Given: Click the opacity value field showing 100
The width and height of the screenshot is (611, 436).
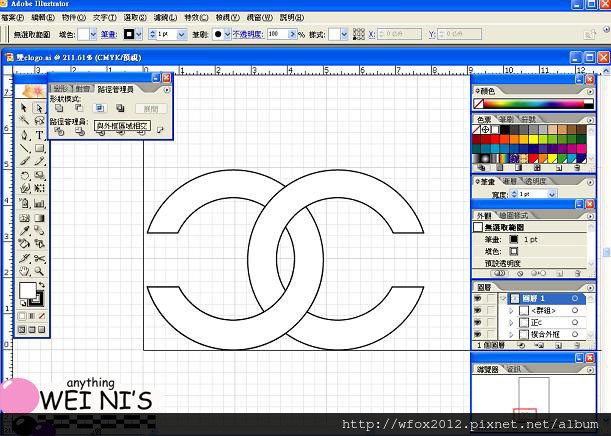Looking at the screenshot, I should pyautogui.click(x=278, y=34).
